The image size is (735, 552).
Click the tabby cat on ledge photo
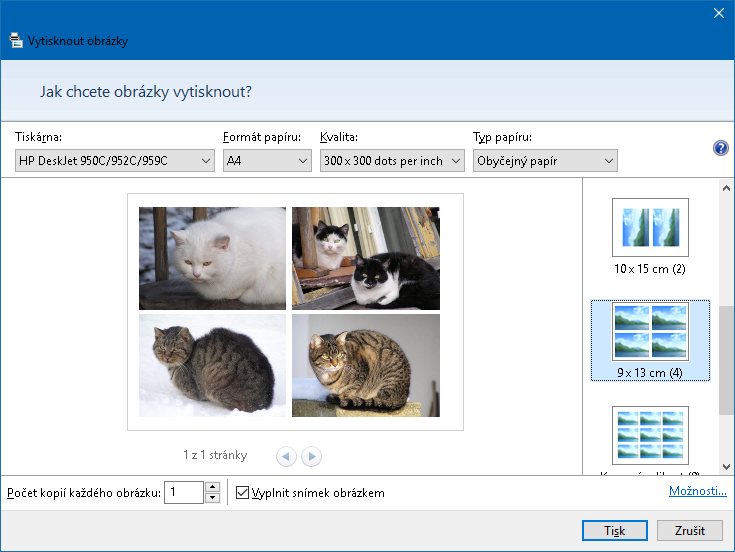point(366,366)
